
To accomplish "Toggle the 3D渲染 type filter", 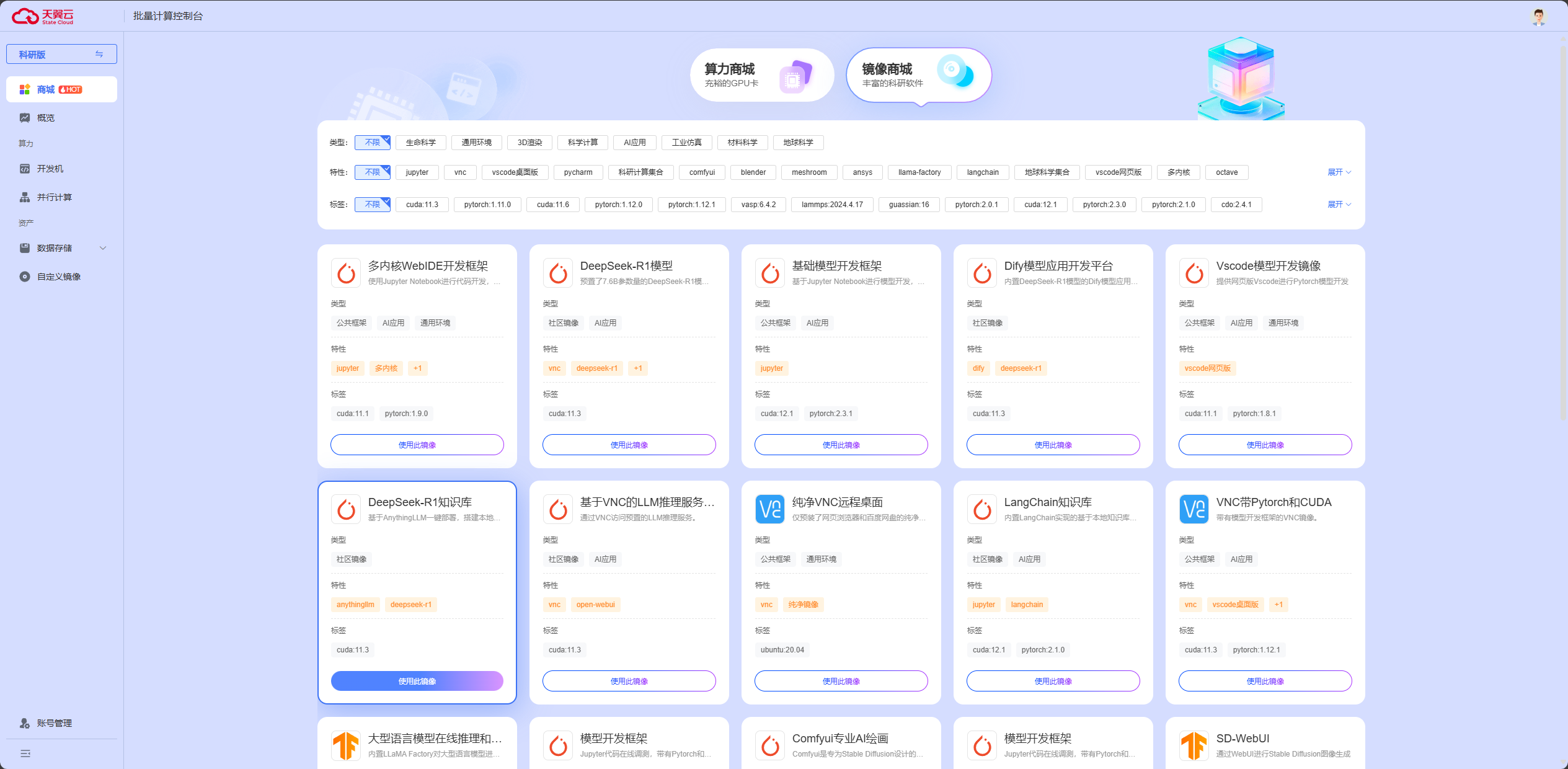I will coord(530,143).
